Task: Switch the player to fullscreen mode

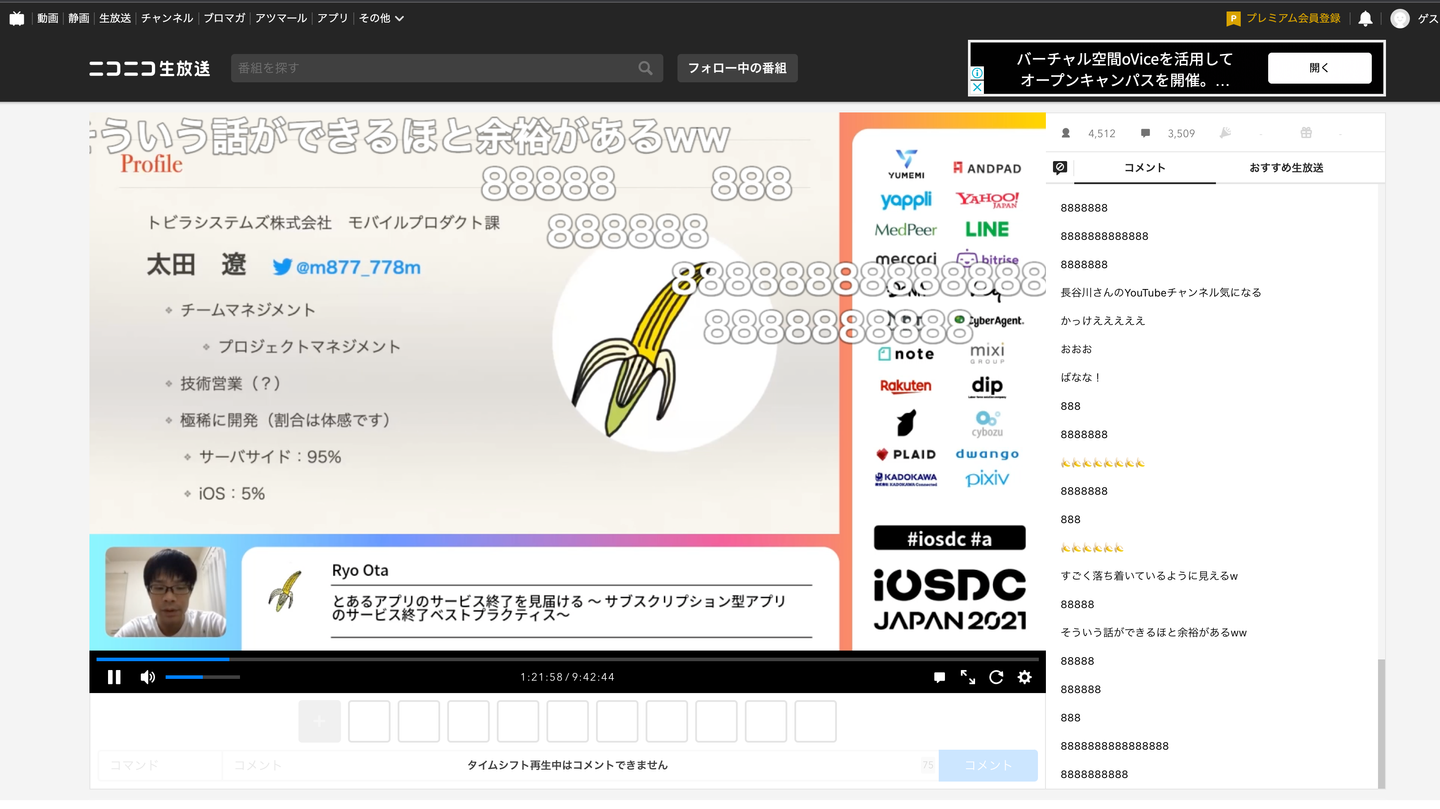Action: (x=968, y=677)
